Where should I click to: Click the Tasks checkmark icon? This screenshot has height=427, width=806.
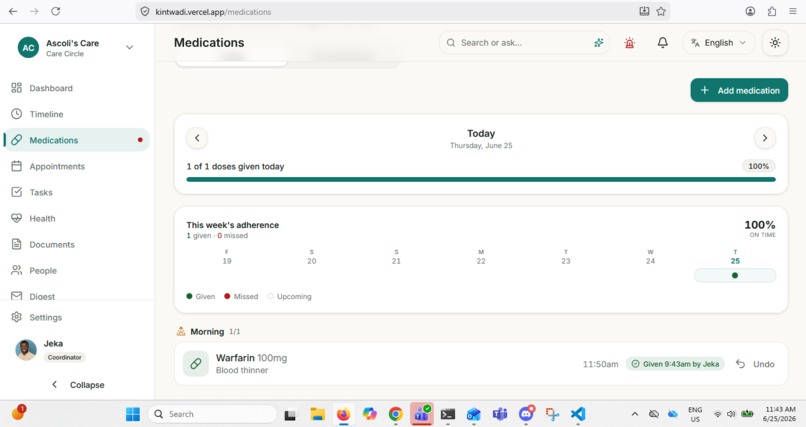coord(16,192)
